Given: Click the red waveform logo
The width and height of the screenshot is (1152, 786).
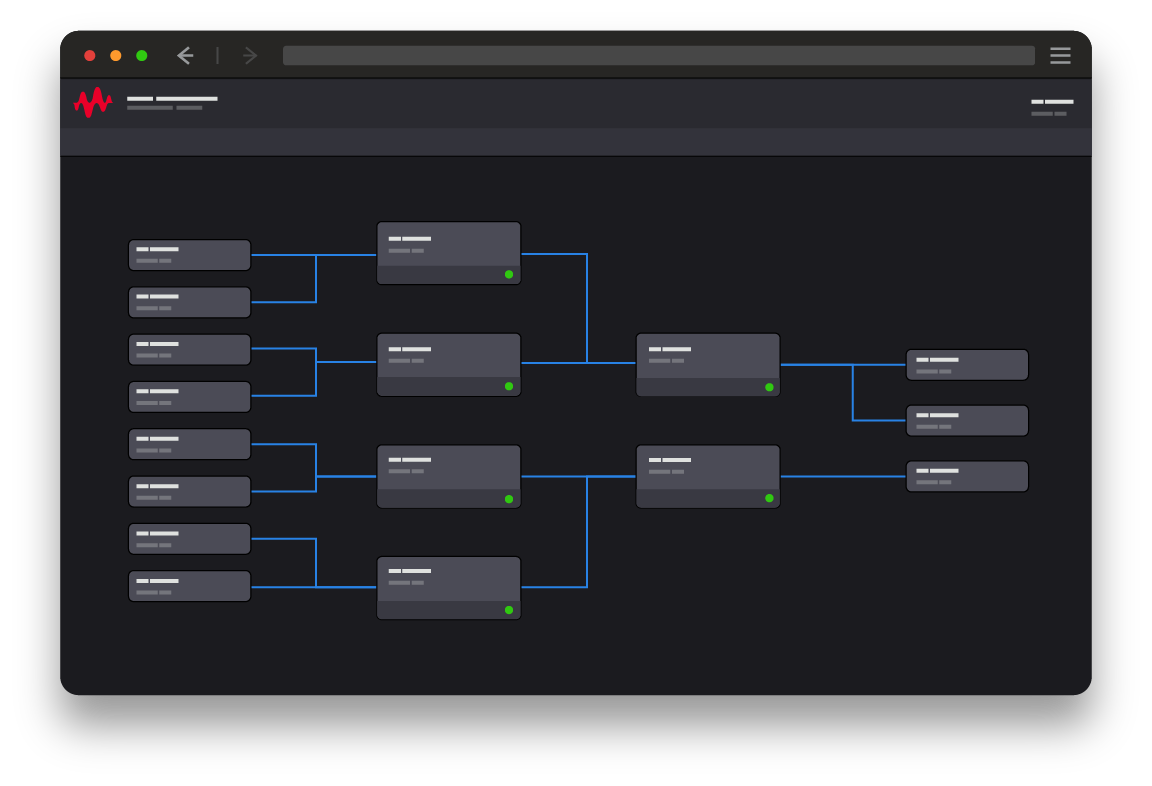Looking at the screenshot, I should (x=93, y=102).
